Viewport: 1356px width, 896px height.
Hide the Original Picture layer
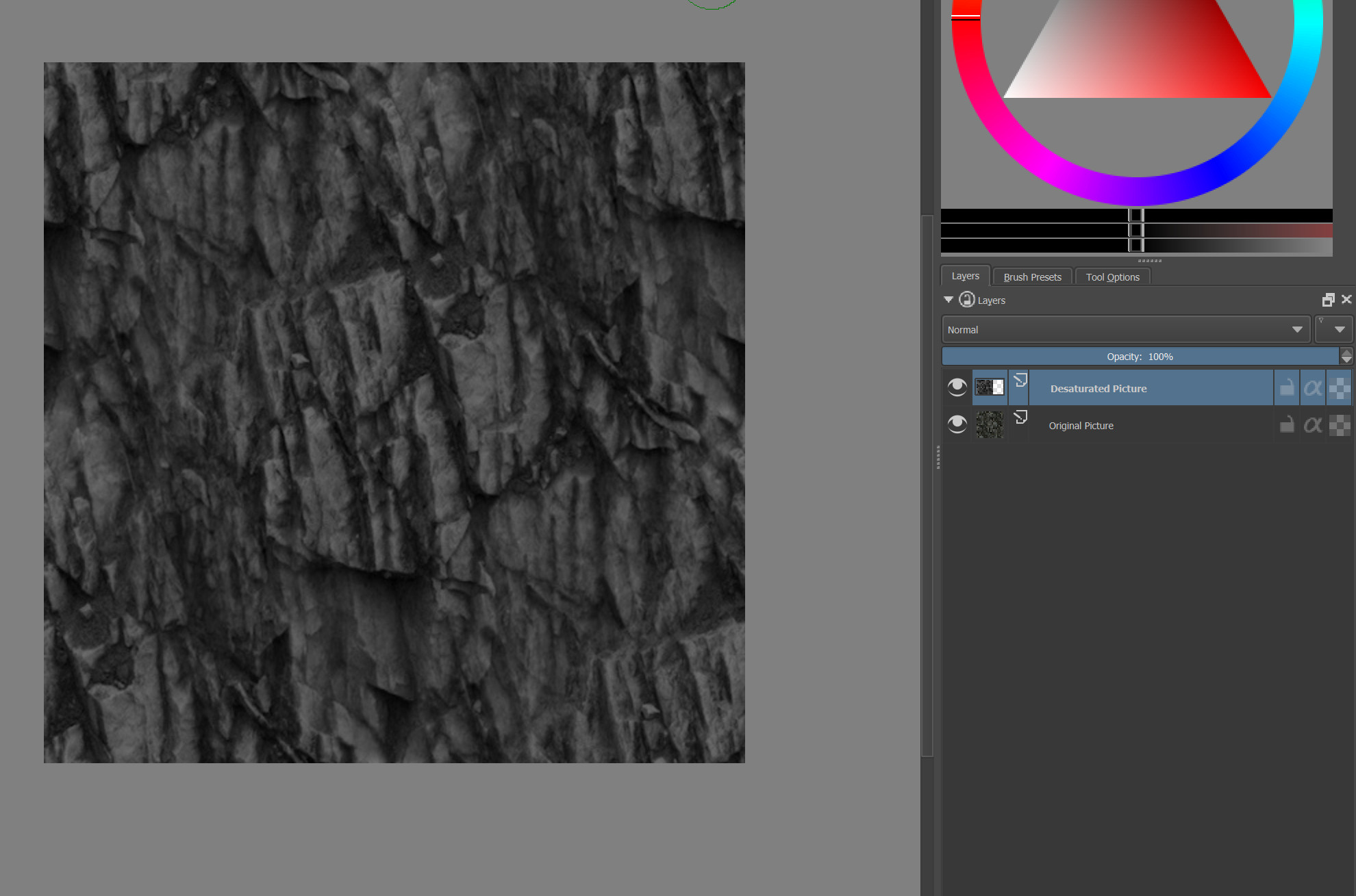coord(957,424)
